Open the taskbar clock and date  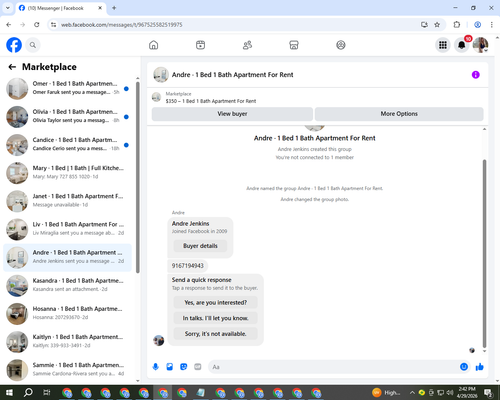(x=467, y=393)
